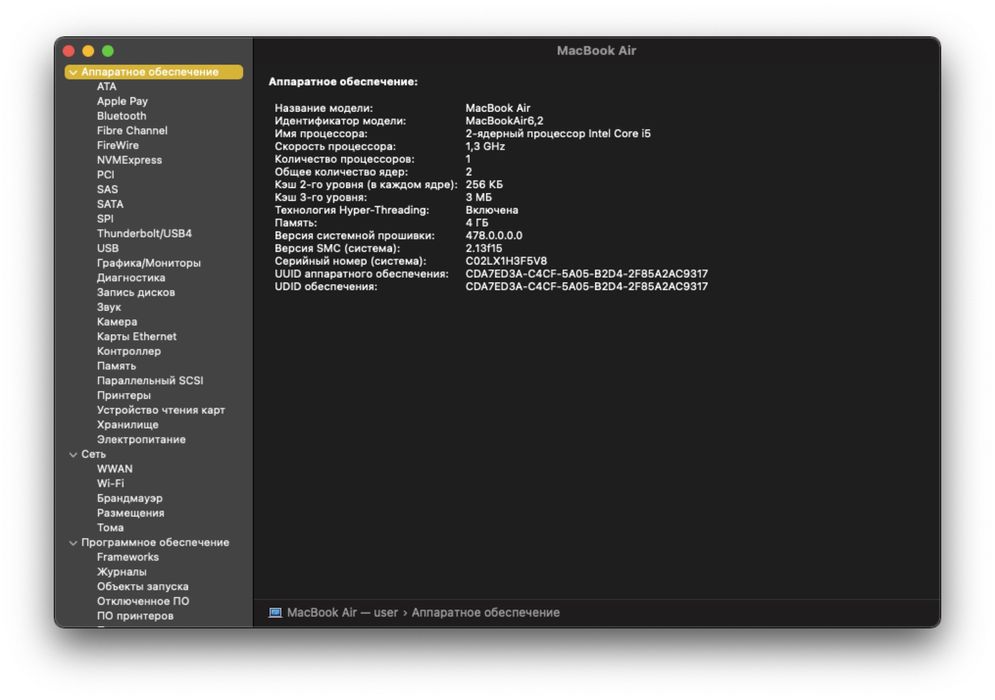Select FireWire in the sidebar

point(117,145)
